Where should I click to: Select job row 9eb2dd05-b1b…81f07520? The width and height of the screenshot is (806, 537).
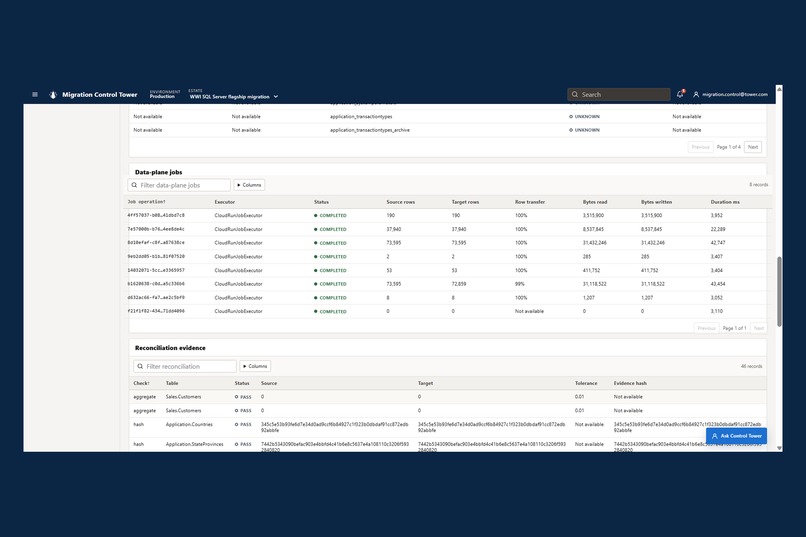[x=447, y=256]
